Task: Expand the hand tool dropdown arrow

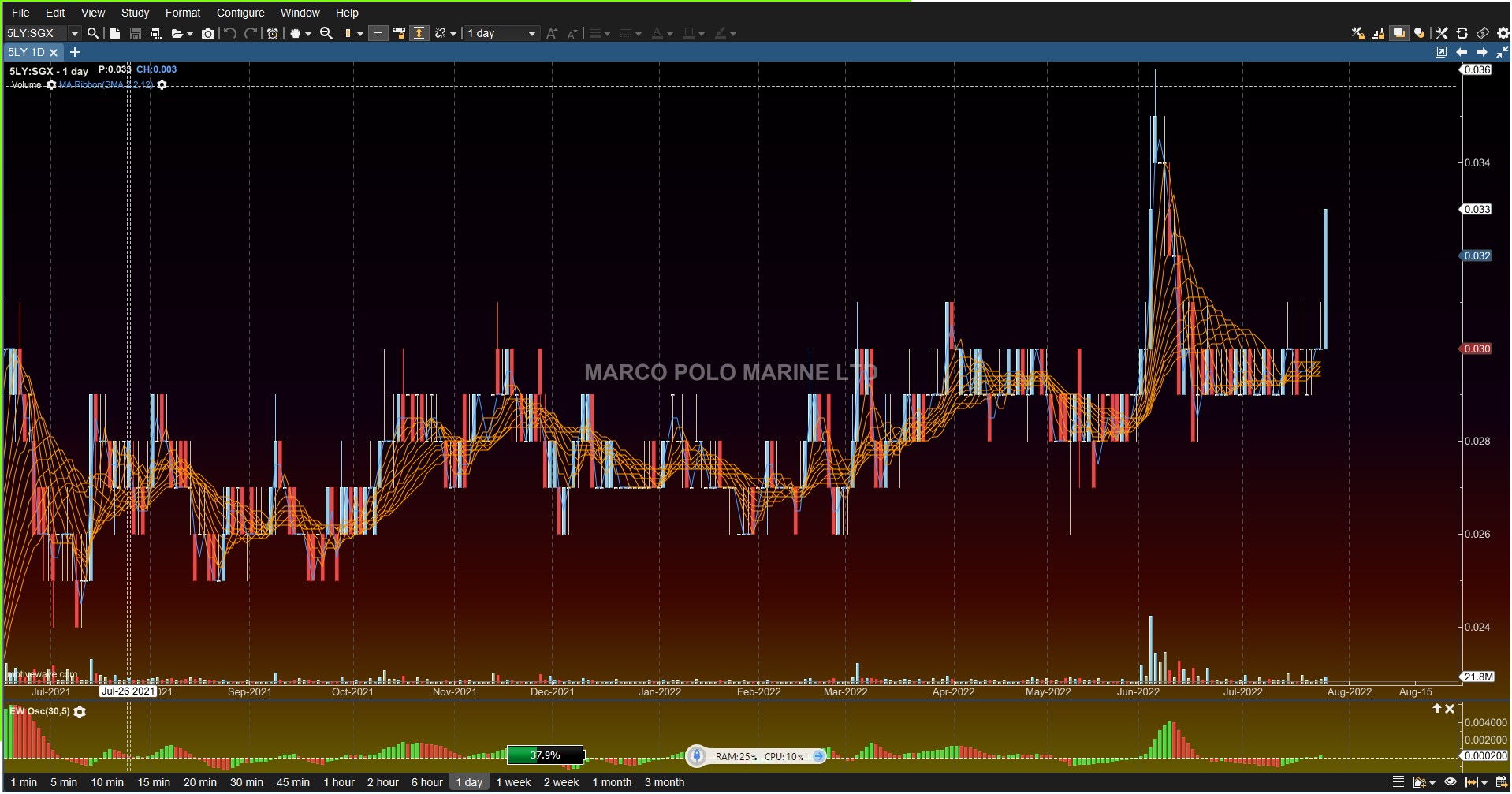Action: click(x=308, y=34)
